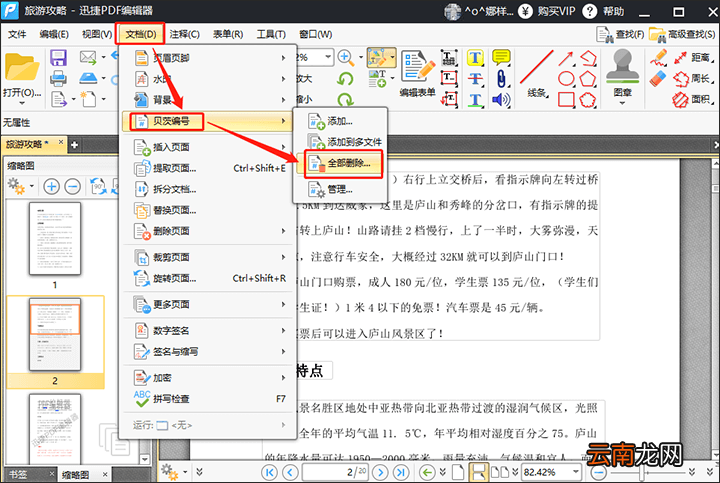Click the scanner icon in toolbar

(88, 78)
